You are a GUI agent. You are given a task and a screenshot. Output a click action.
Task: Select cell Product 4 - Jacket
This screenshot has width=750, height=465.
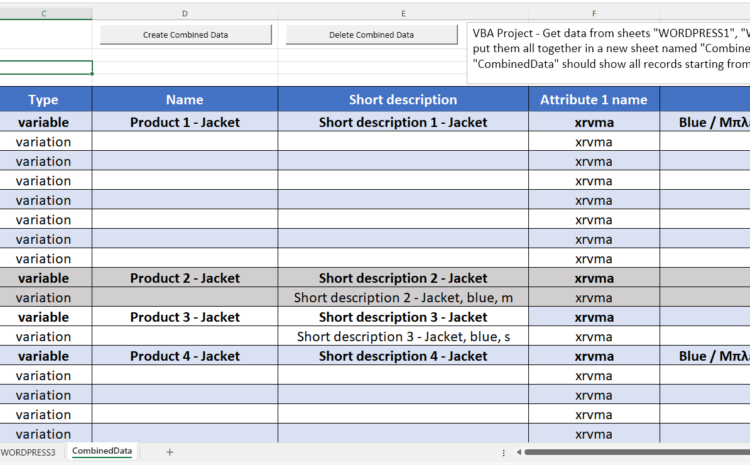185,356
